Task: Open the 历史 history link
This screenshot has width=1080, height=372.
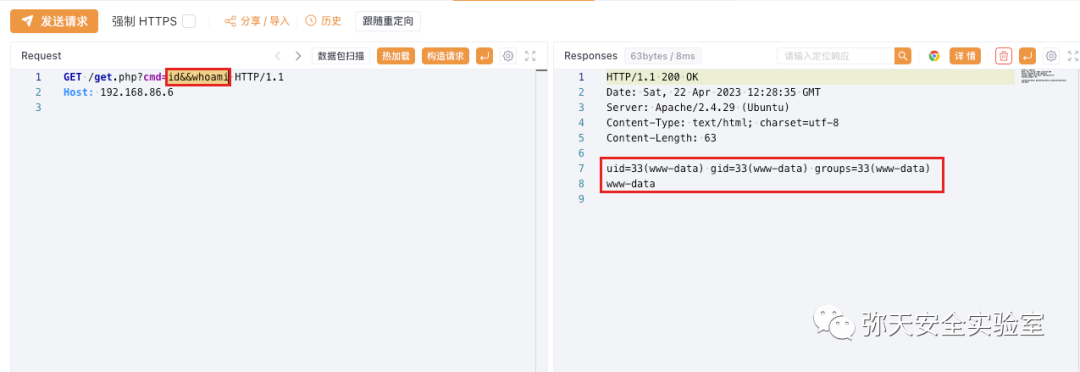Action: 323,21
